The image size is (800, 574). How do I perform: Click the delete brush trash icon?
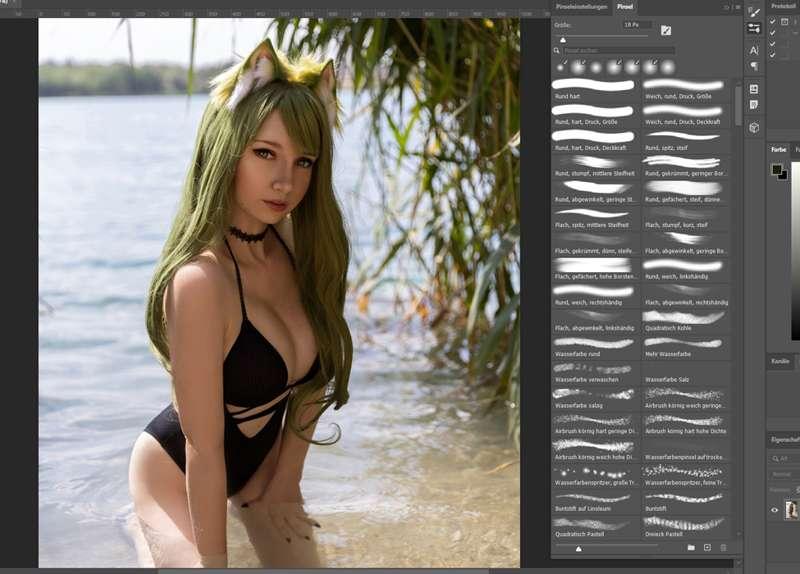tap(723, 547)
